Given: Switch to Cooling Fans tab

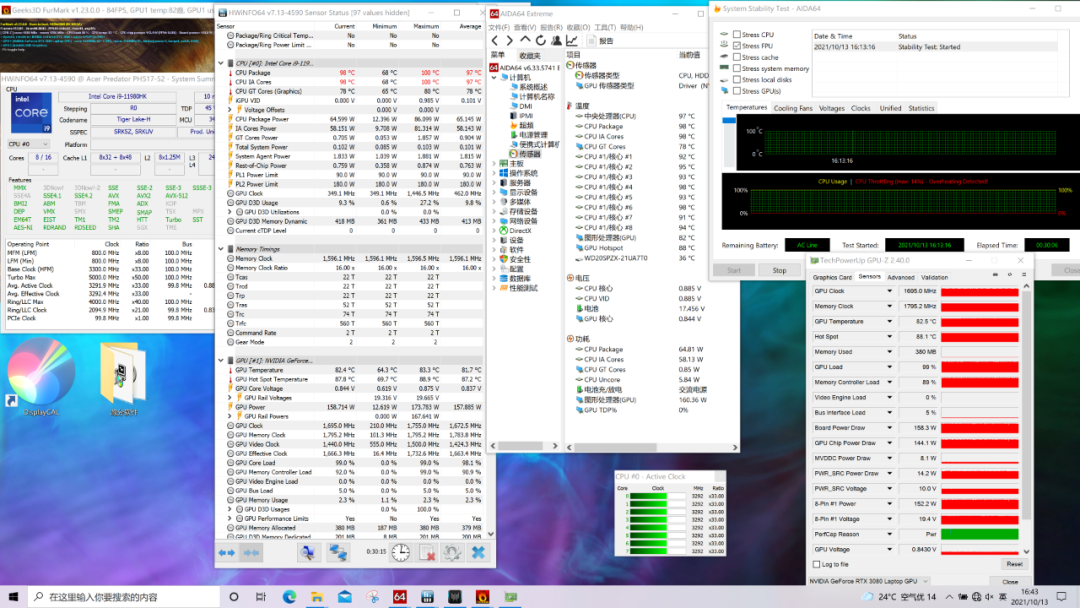Looking at the screenshot, I should coord(793,108).
